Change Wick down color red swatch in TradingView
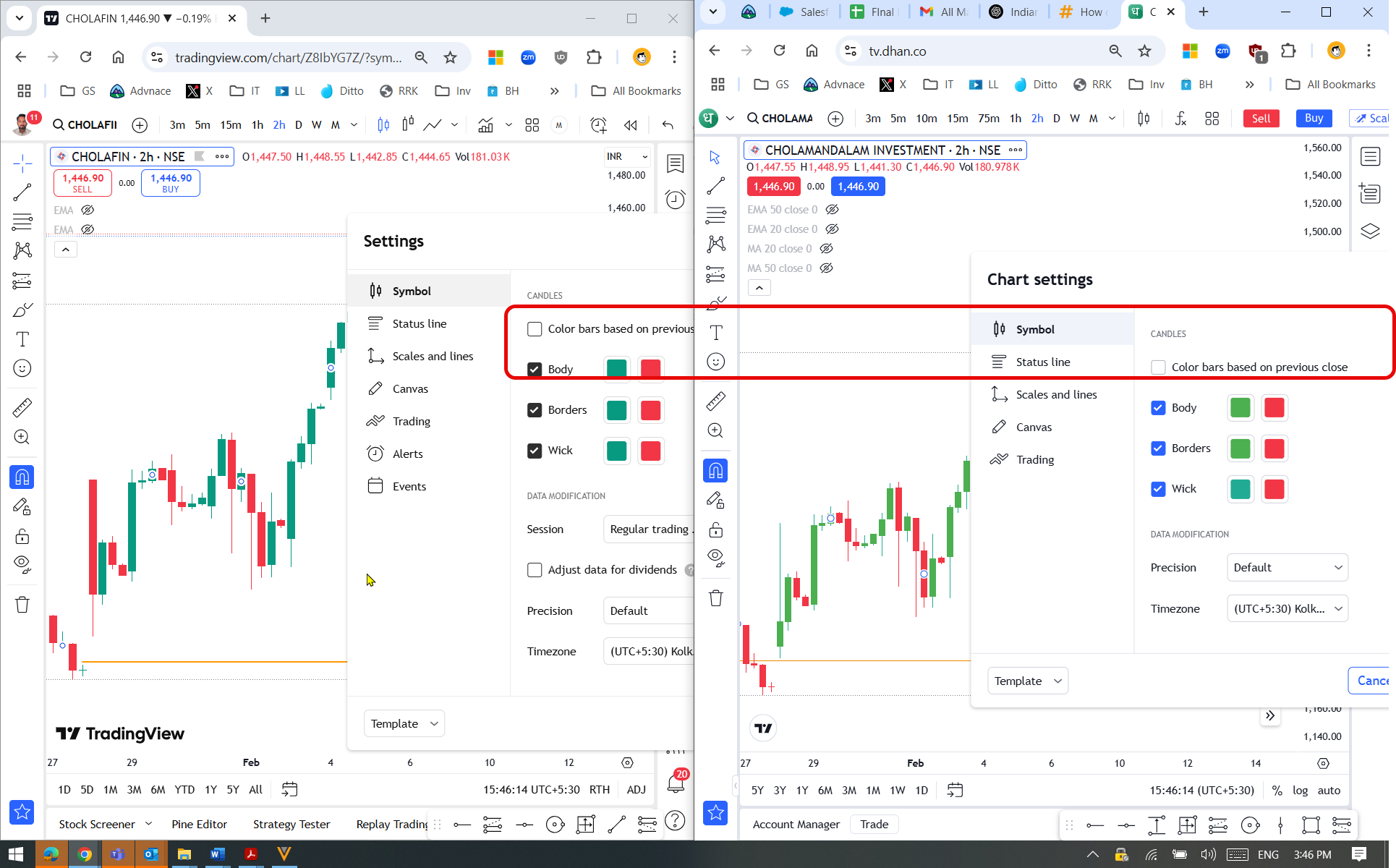Viewport: 1396px width, 868px height. [x=651, y=451]
